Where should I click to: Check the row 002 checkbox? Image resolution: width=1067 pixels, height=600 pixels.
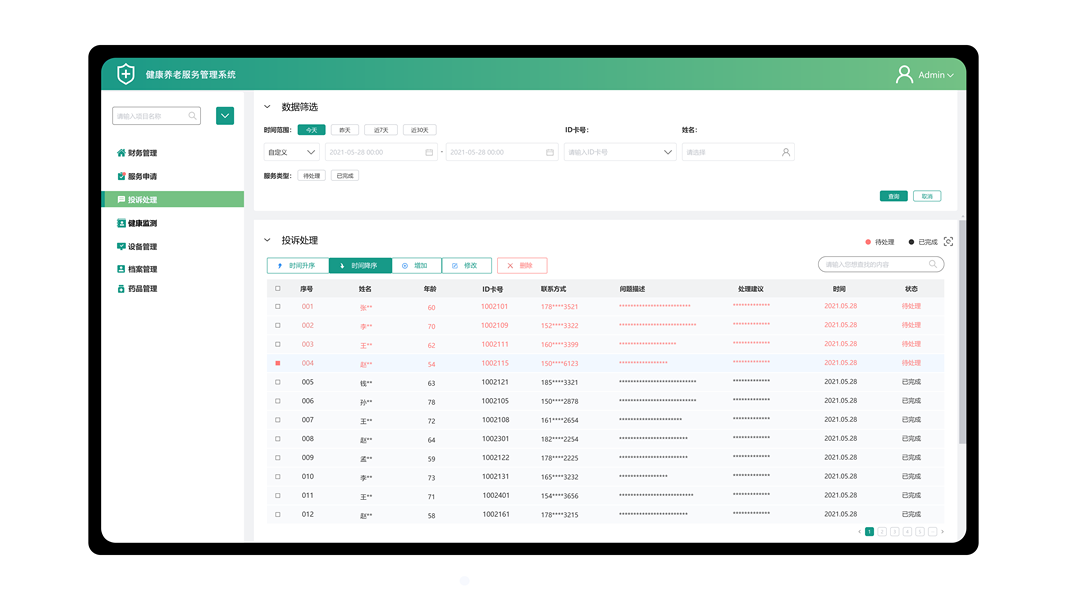tap(278, 325)
